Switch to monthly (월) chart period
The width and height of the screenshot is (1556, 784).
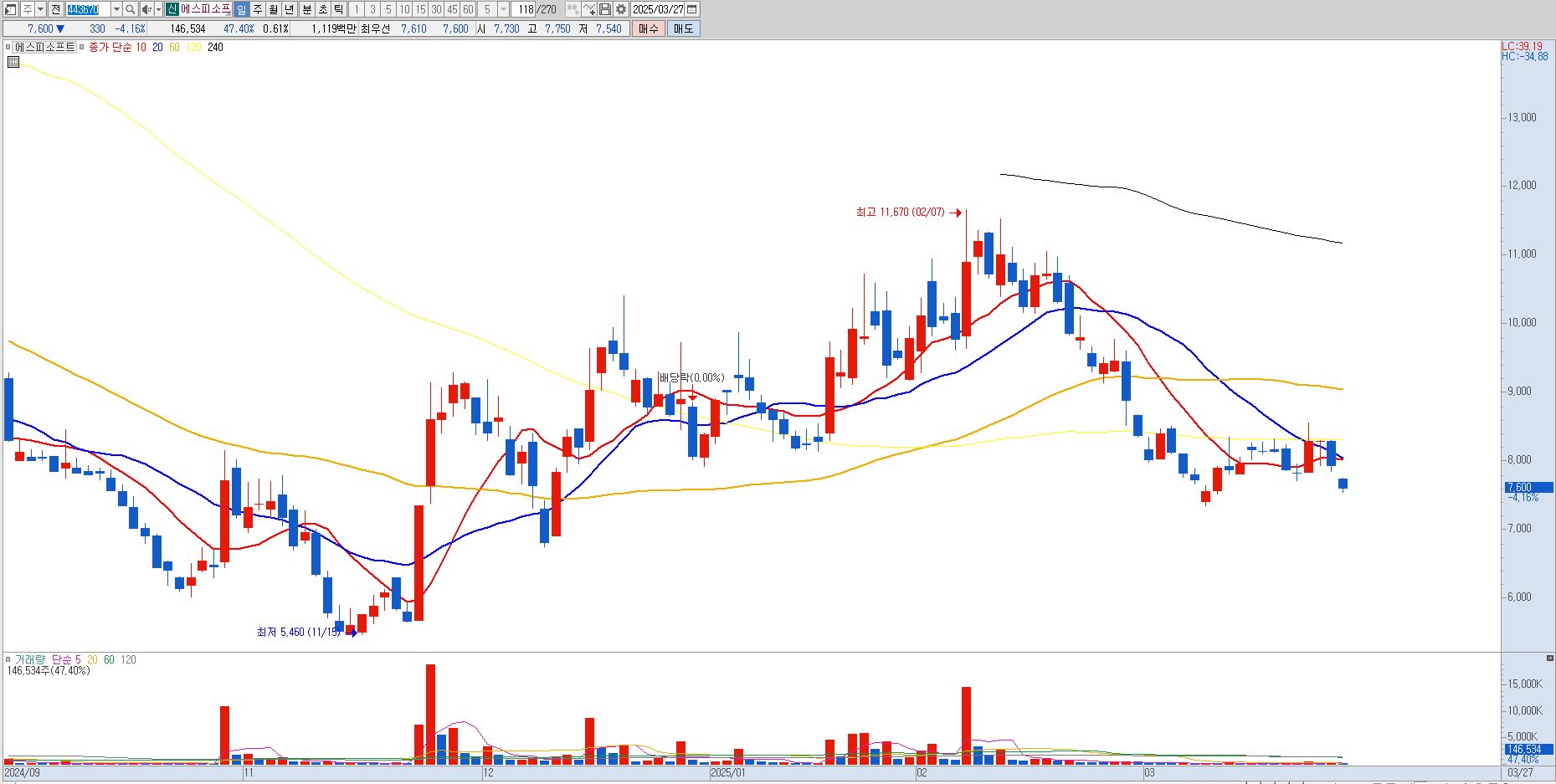click(x=274, y=9)
